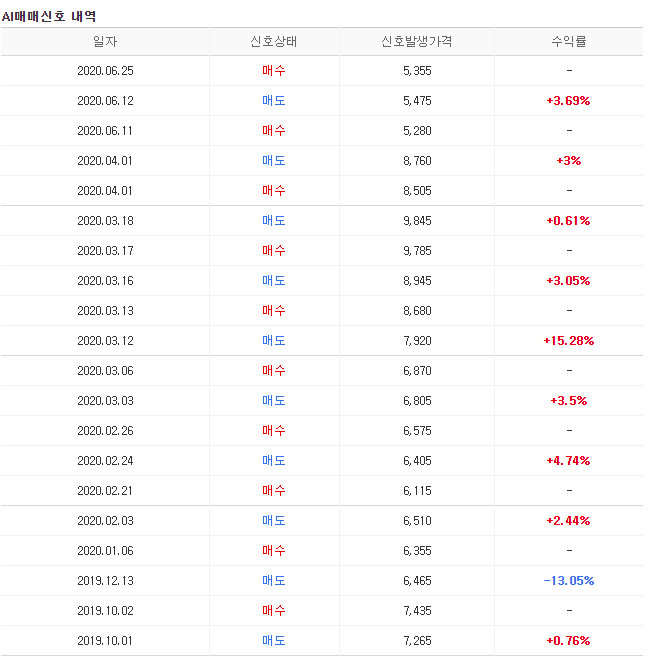Select price 6,115
651x660 pixels.
(x=417, y=491)
